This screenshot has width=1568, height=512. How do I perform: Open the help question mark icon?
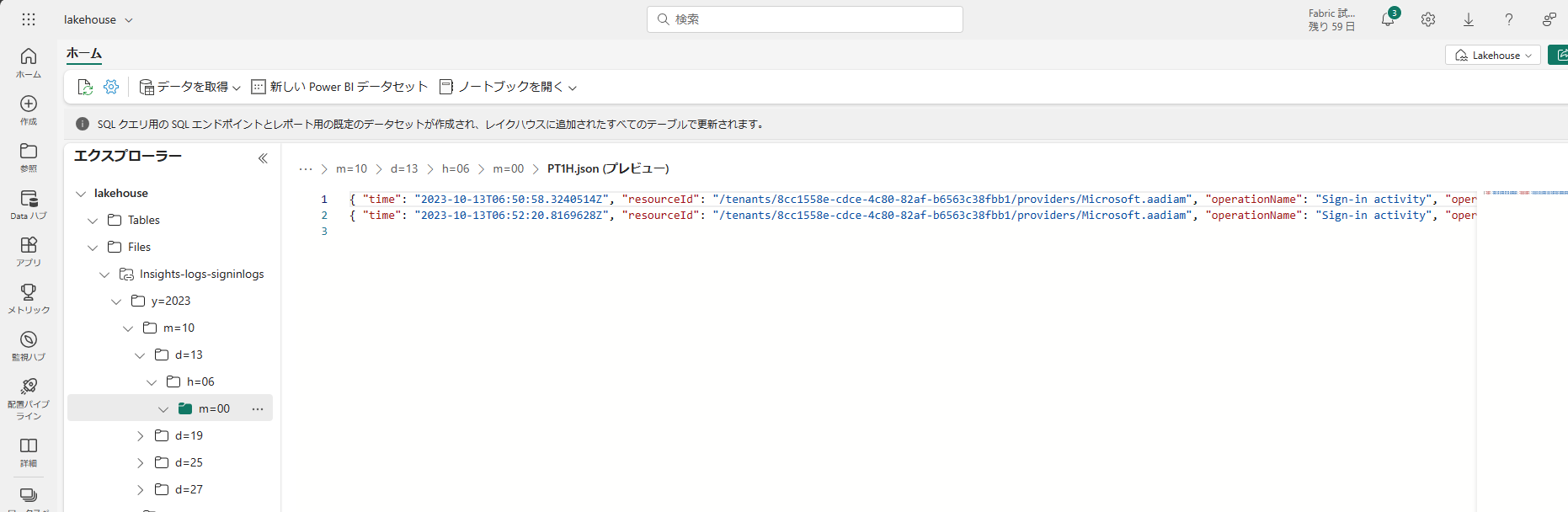coord(1509,19)
